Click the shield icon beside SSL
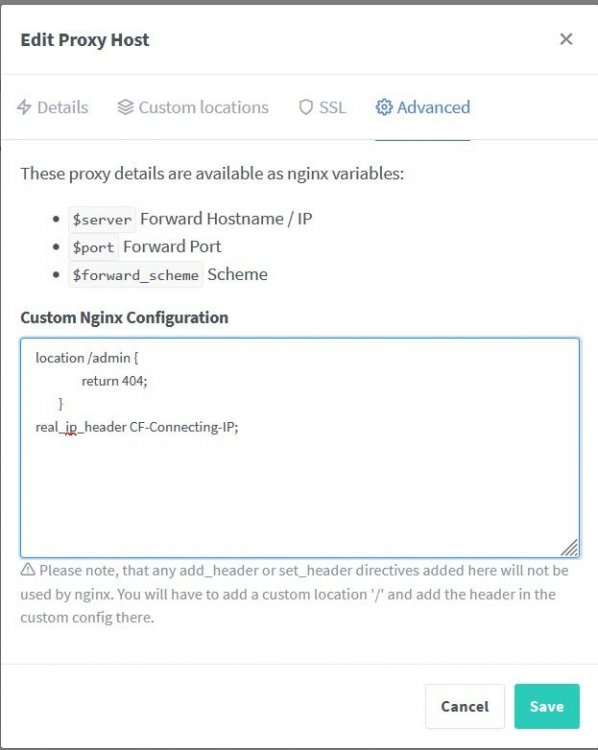 pos(306,107)
